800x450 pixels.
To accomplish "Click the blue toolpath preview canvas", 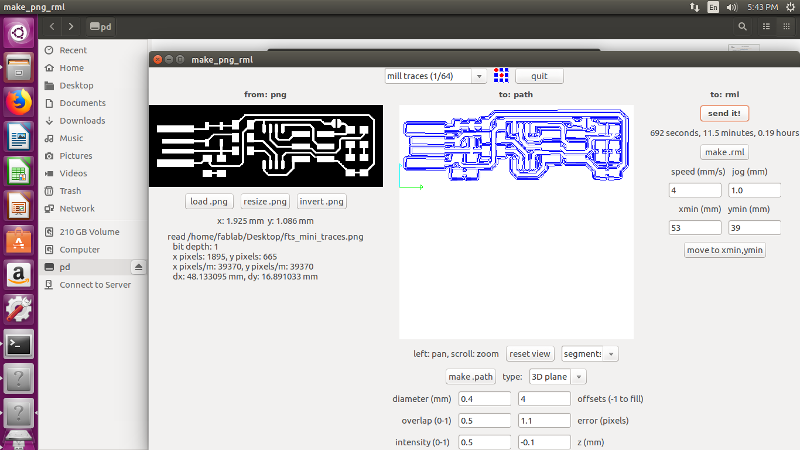I will pos(516,222).
